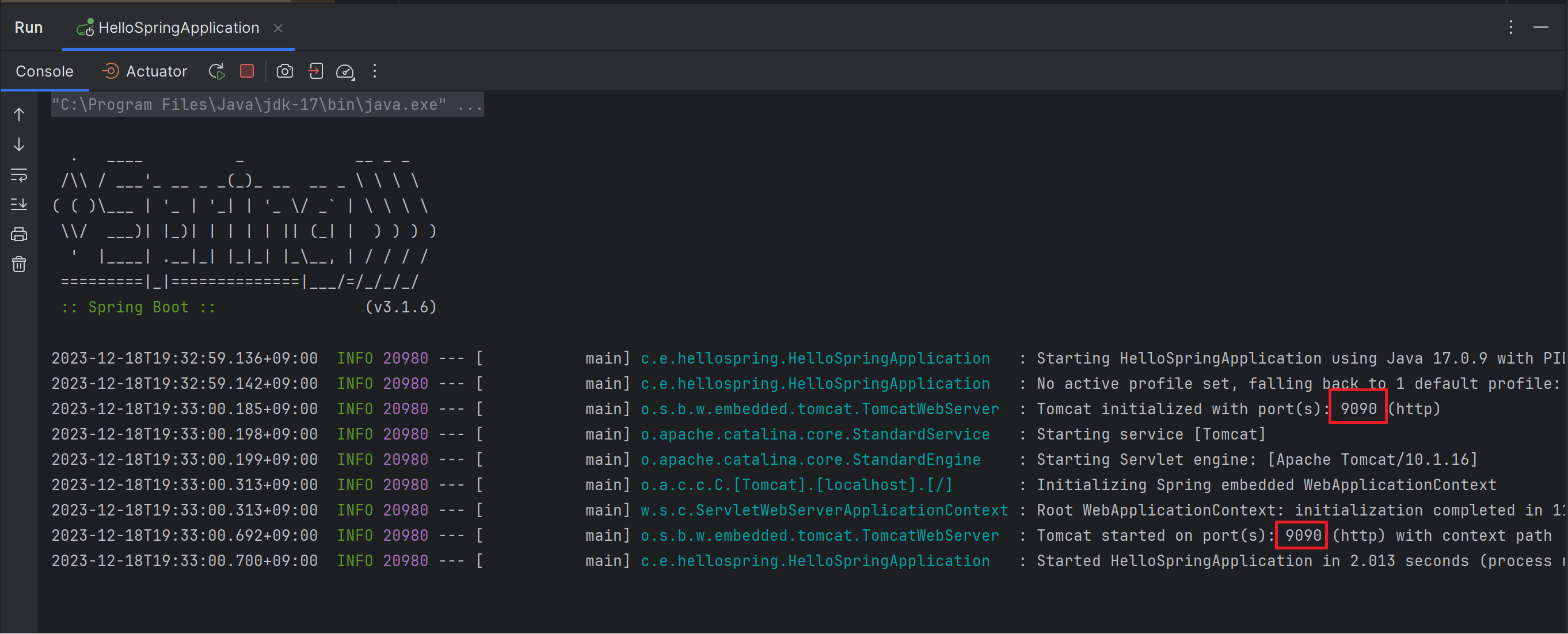Image resolution: width=1568 pixels, height=634 pixels.
Task: Print console output using the printer icon
Action: coord(19,234)
